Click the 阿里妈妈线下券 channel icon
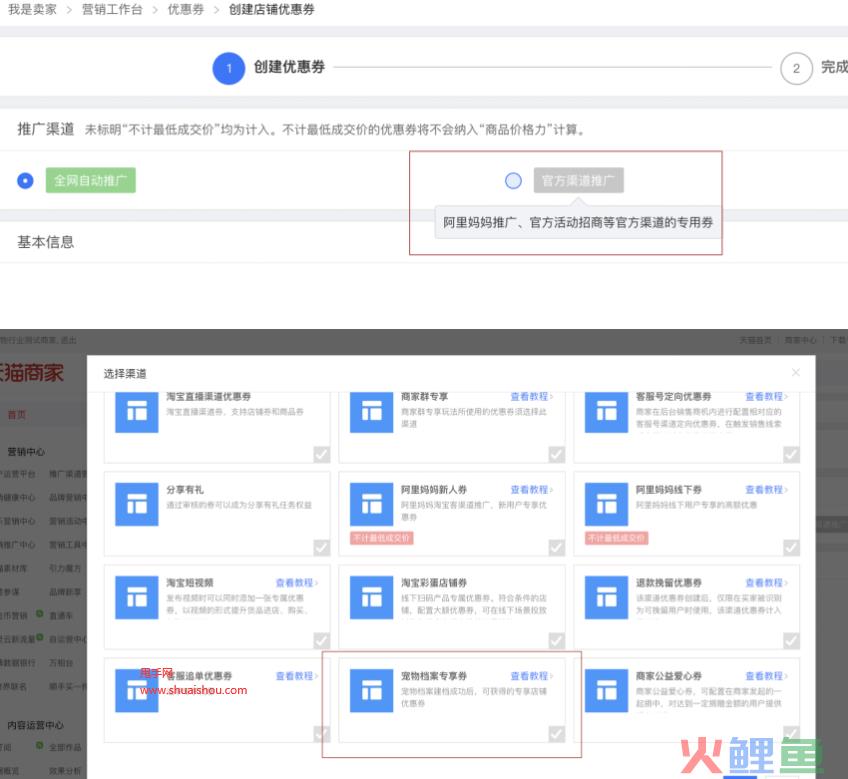The image size is (848, 779). point(606,504)
